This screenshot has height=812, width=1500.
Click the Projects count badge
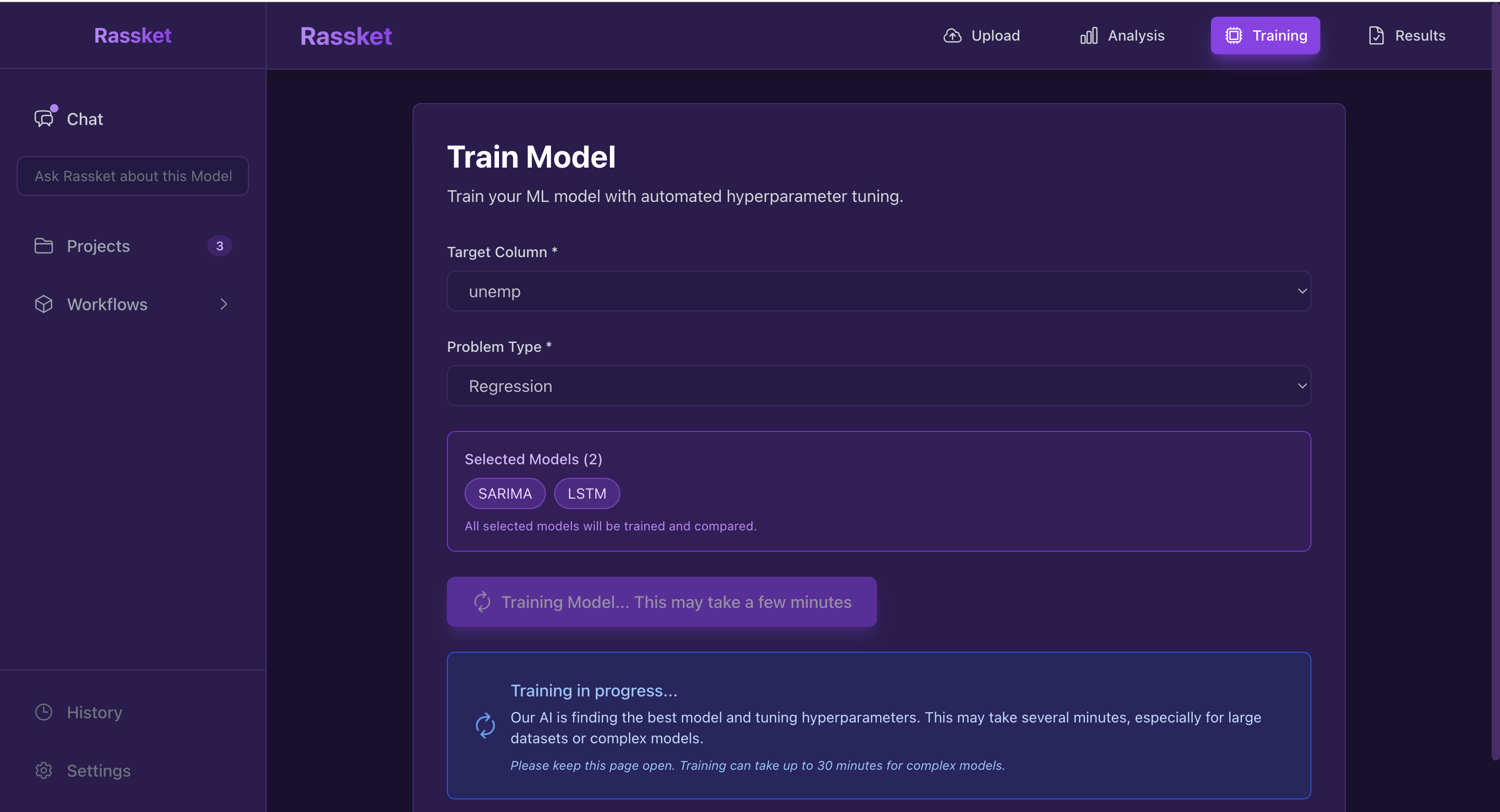[219, 246]
